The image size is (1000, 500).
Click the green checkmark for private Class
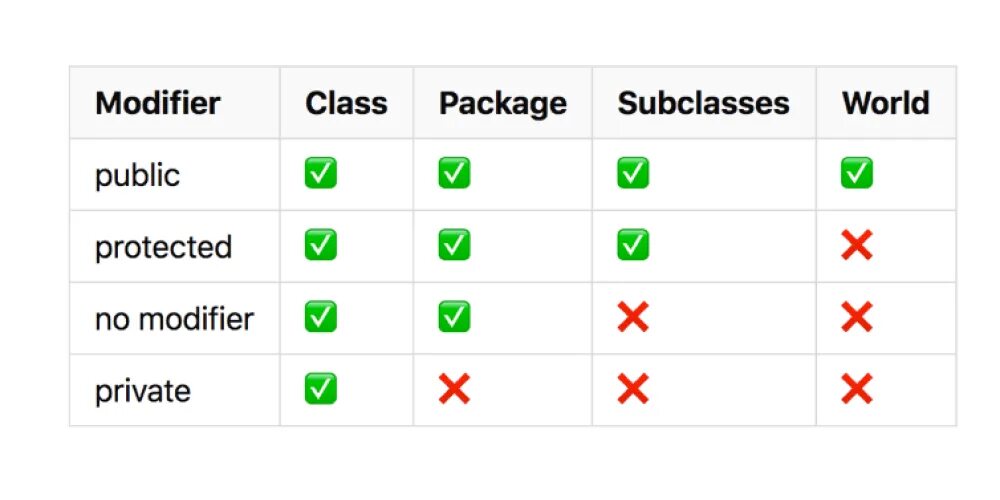click(x=321, y=389)
